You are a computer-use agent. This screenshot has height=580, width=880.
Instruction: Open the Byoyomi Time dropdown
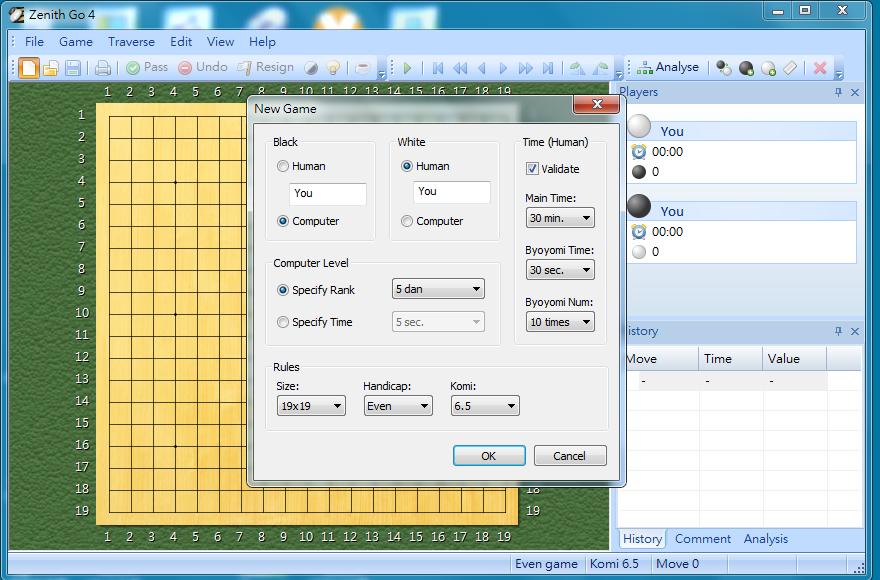pos(560,270)
